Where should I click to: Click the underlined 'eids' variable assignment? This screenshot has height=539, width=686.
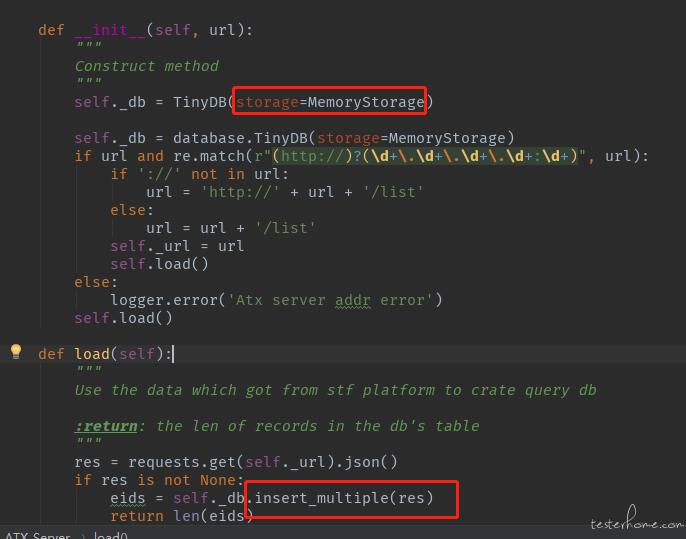(127, 498)
